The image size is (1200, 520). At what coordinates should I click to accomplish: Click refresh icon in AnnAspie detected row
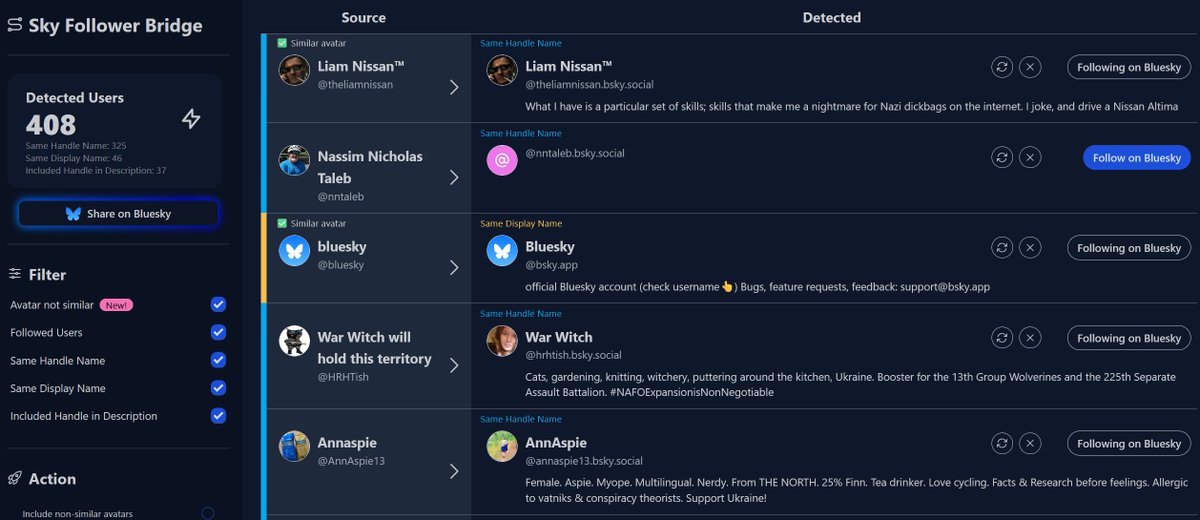(x=1000, y=443)
